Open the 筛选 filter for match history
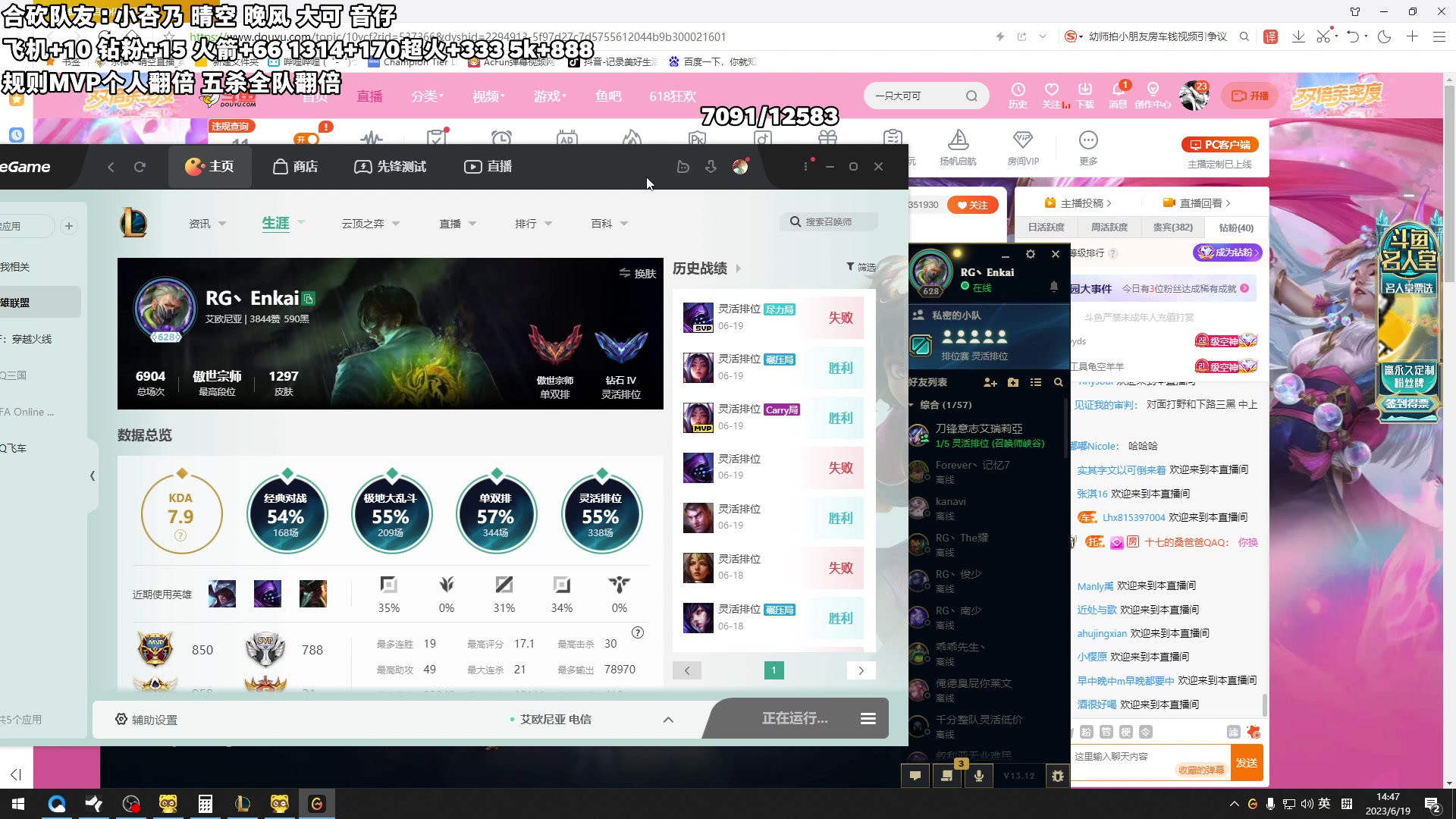 (861, 267)
